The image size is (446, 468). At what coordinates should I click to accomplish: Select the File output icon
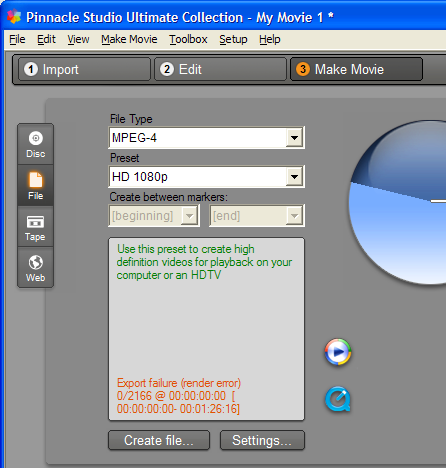point(36,186)
